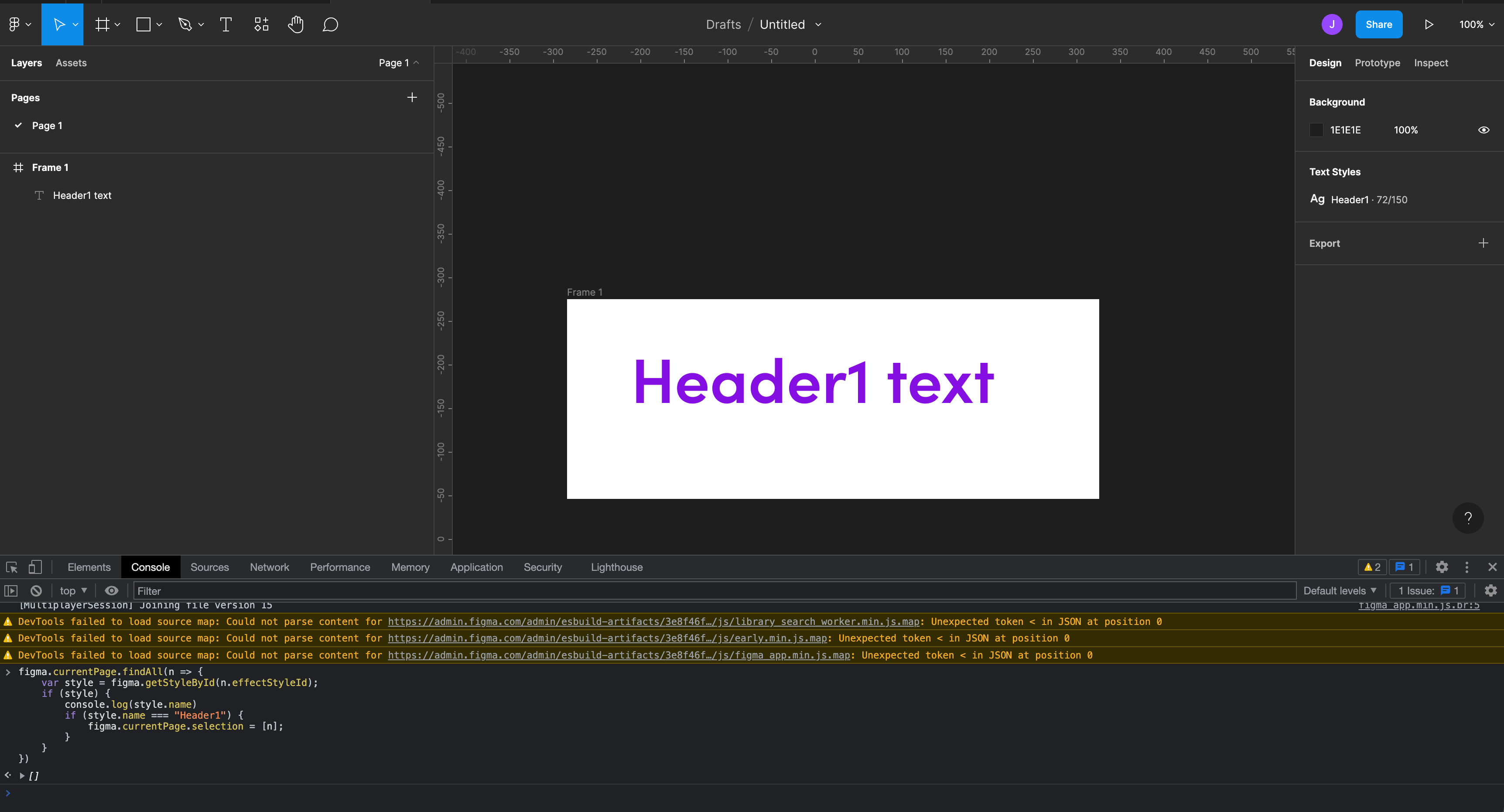Select the Page 1 checked page row

pos(216,126)
